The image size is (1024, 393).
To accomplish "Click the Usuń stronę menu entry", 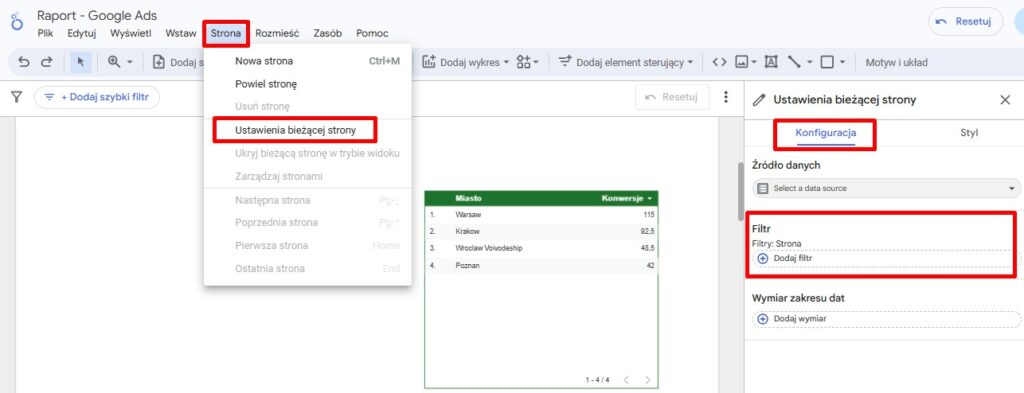I will (308, 106).
